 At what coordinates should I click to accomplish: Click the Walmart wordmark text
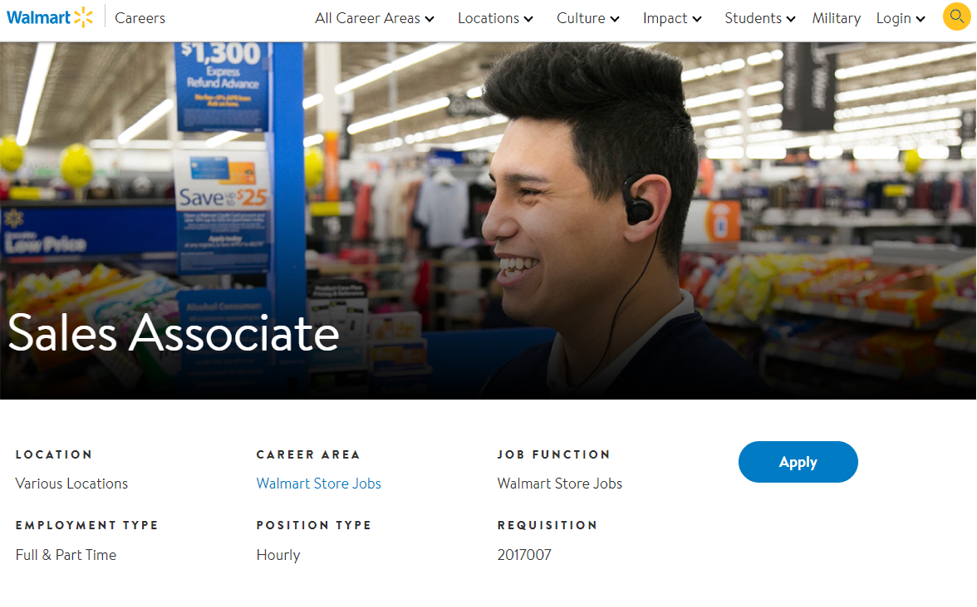39,17
